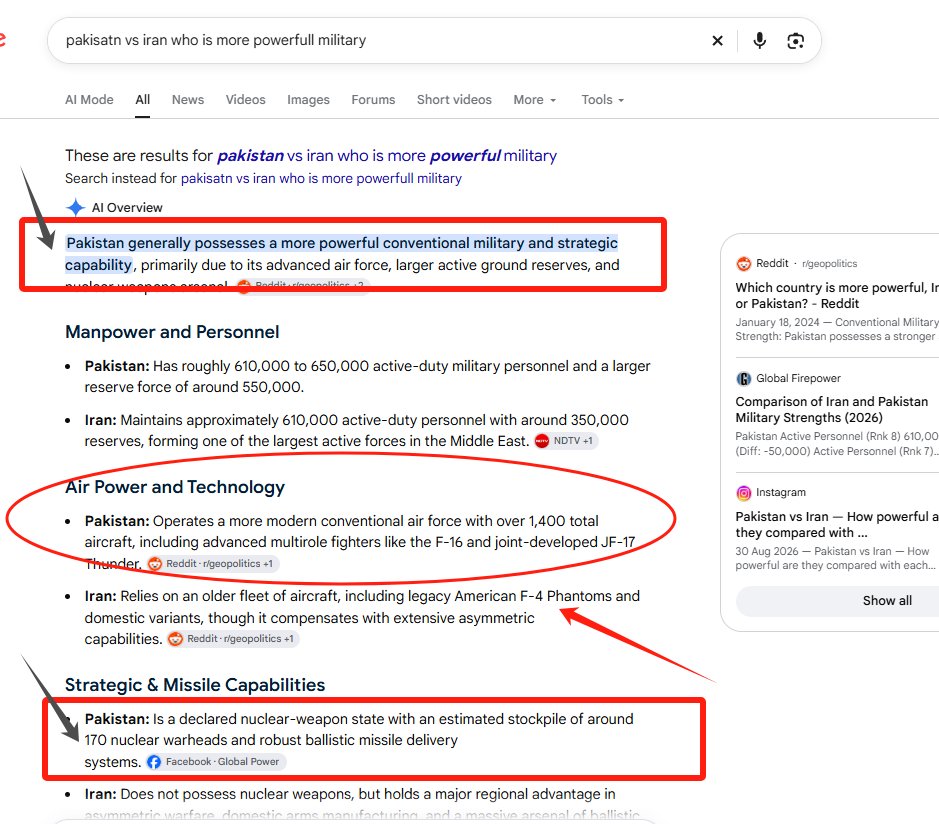Click the 'Manpower and Personnel' heading
This screenshot has height=824, width=939.
[172, 332]
